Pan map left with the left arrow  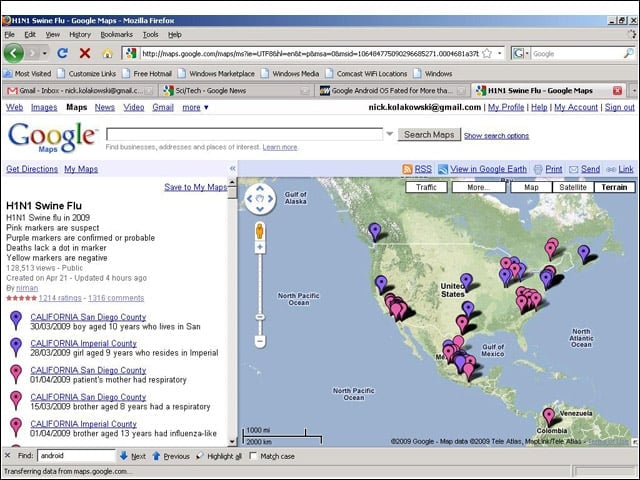tap(250, 199)
